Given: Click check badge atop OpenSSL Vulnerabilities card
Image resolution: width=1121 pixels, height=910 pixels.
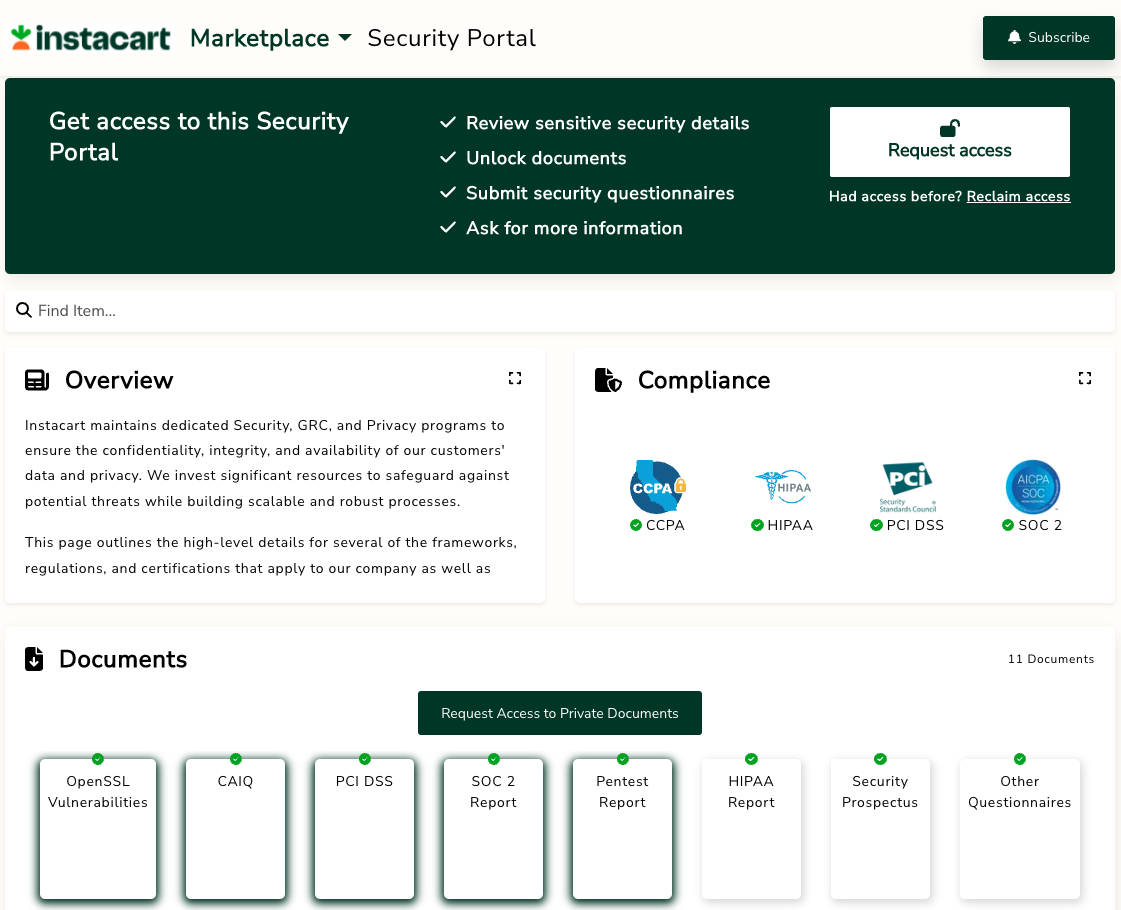Looking at the screenshot, I should coord(98,759).
